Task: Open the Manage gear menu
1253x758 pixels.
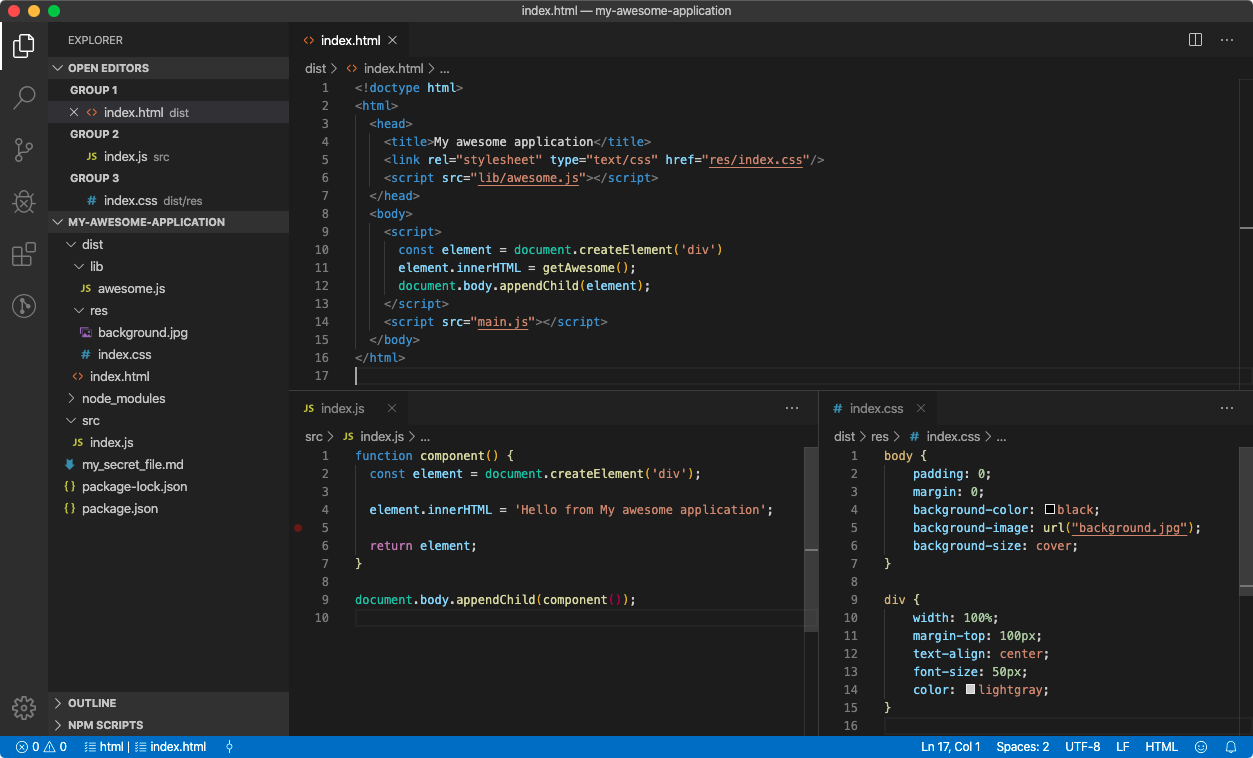Action: [x=23, y=705]
